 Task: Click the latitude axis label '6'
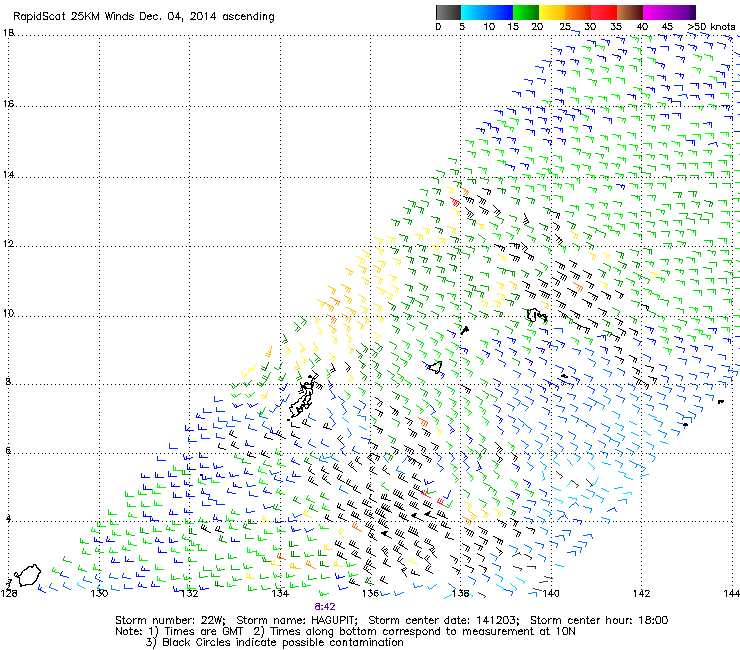pyautogui.click(x=8, y=451)
